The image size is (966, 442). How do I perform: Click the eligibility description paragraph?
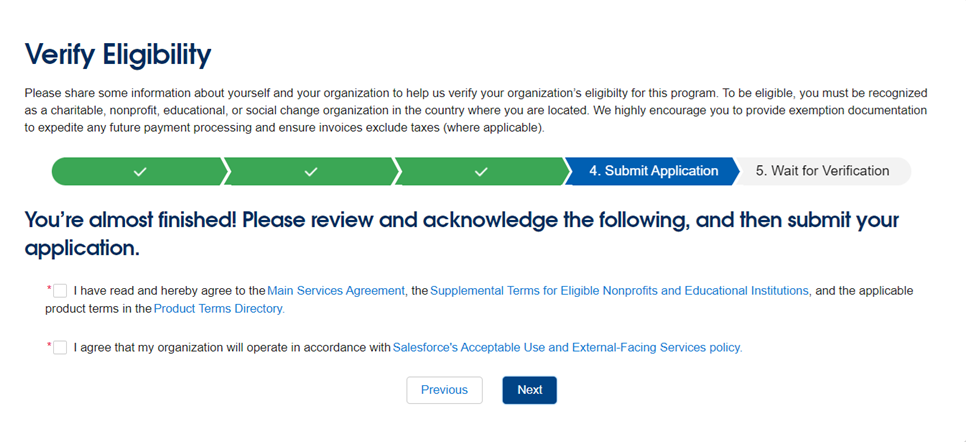tap(475, 110)
